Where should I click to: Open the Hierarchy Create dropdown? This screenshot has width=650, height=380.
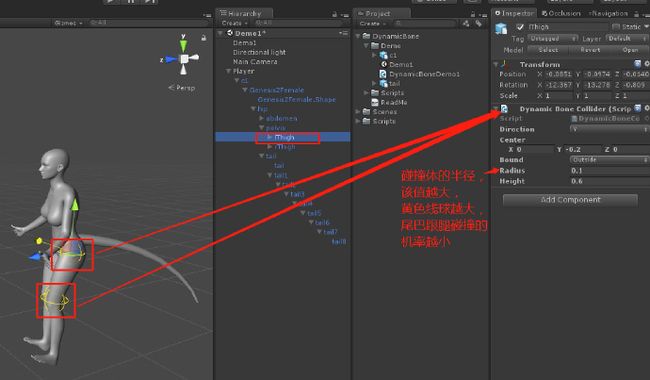pos(234,23)
